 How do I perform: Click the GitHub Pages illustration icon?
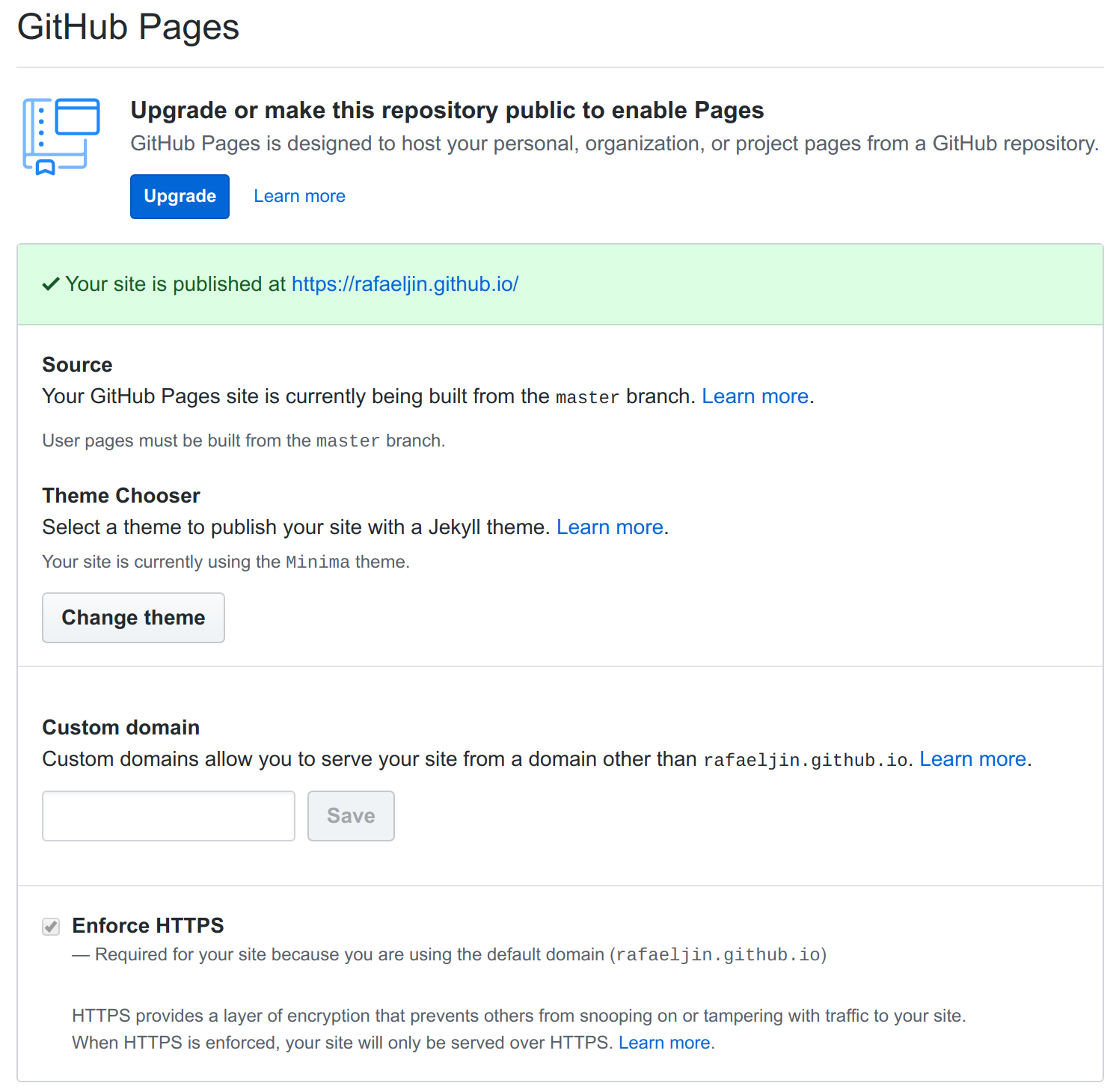pyautogui.click(x=61, y=136)
